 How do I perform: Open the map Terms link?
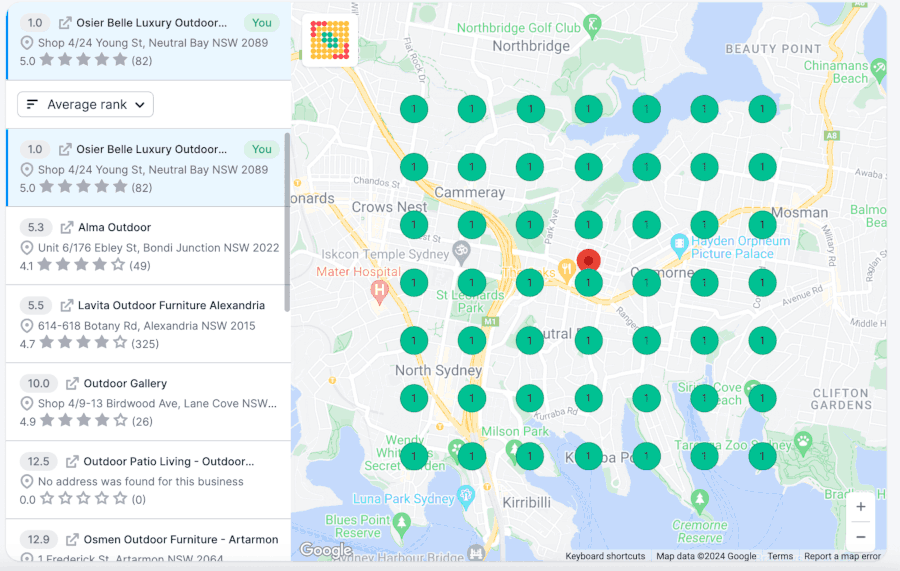[780, 556]
